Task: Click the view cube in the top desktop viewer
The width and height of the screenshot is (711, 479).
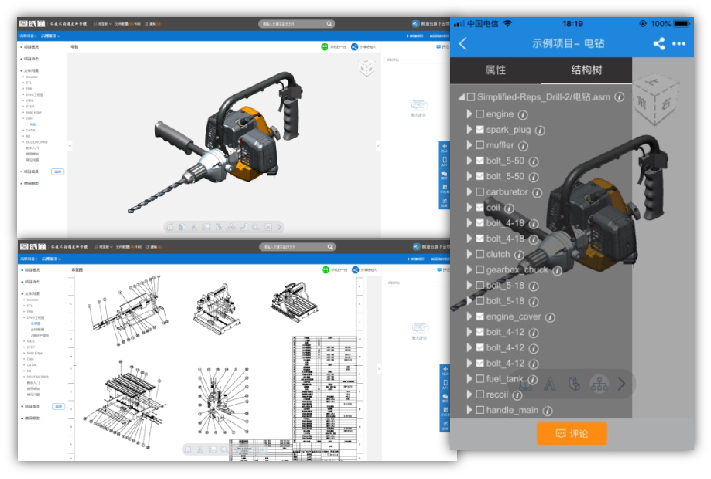Action: tap(366, 68)
